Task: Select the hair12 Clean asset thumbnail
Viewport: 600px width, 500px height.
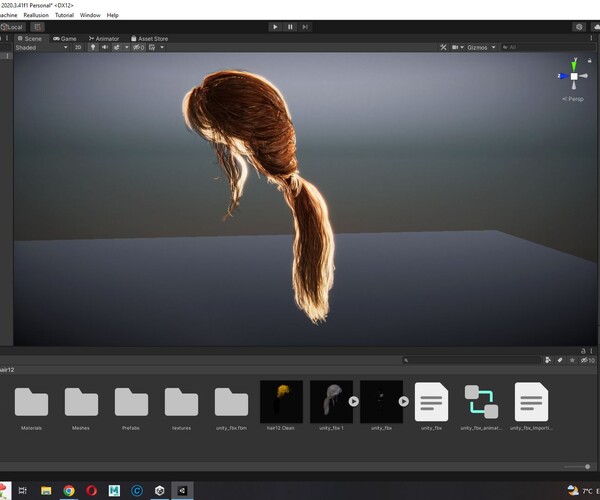Action: (x=281, y=402)
